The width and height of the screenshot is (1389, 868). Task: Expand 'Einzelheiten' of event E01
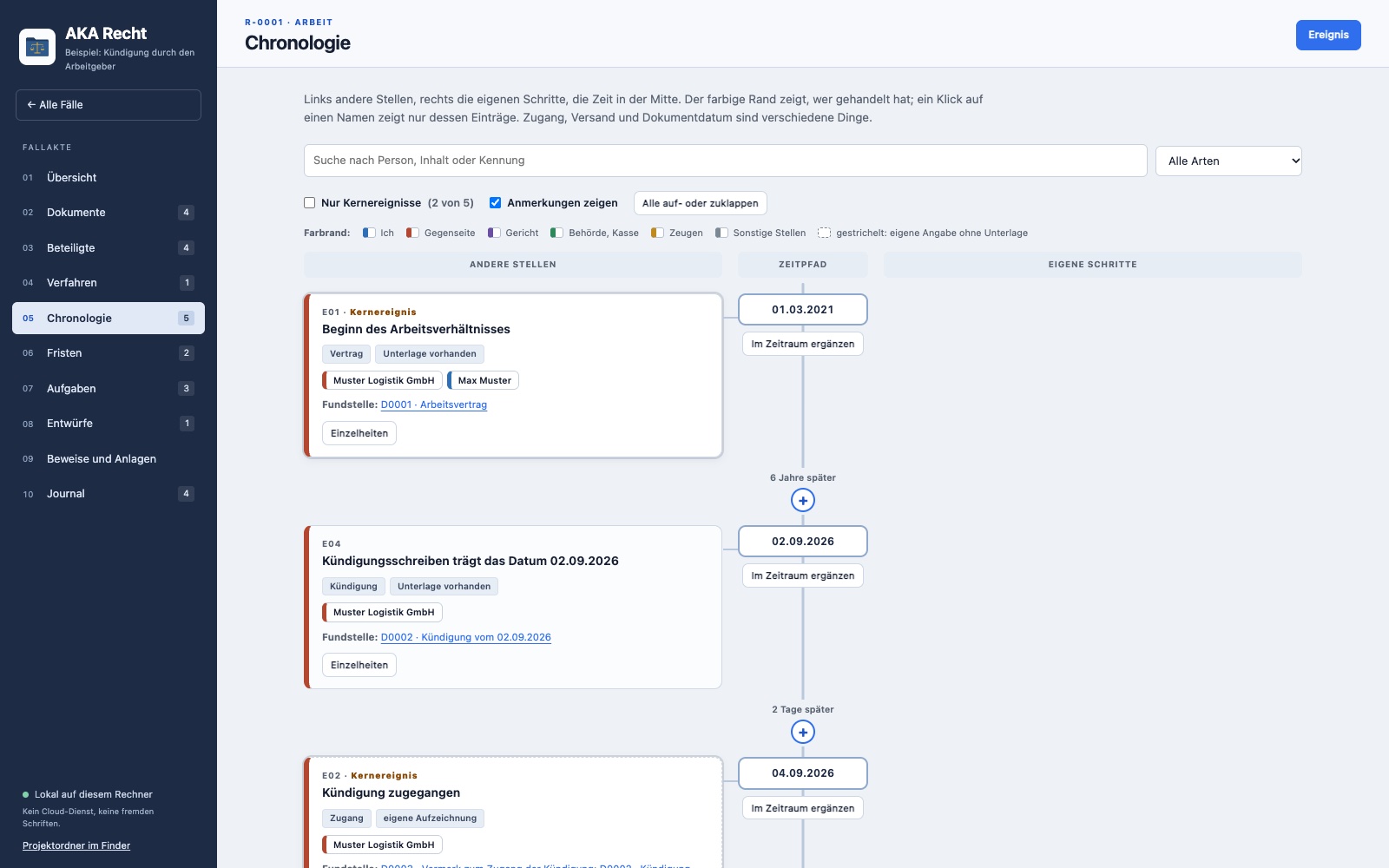coord(359,433)
